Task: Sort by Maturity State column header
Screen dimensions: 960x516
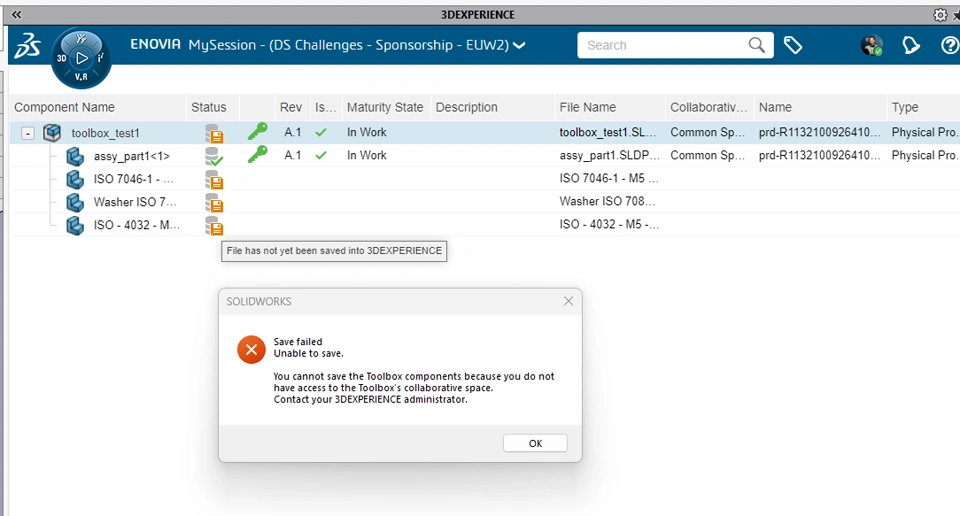Action: [385, 107]
